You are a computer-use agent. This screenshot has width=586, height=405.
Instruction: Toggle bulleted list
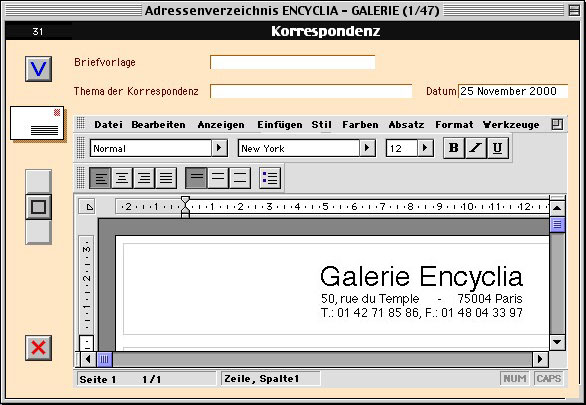coord(270,177)
